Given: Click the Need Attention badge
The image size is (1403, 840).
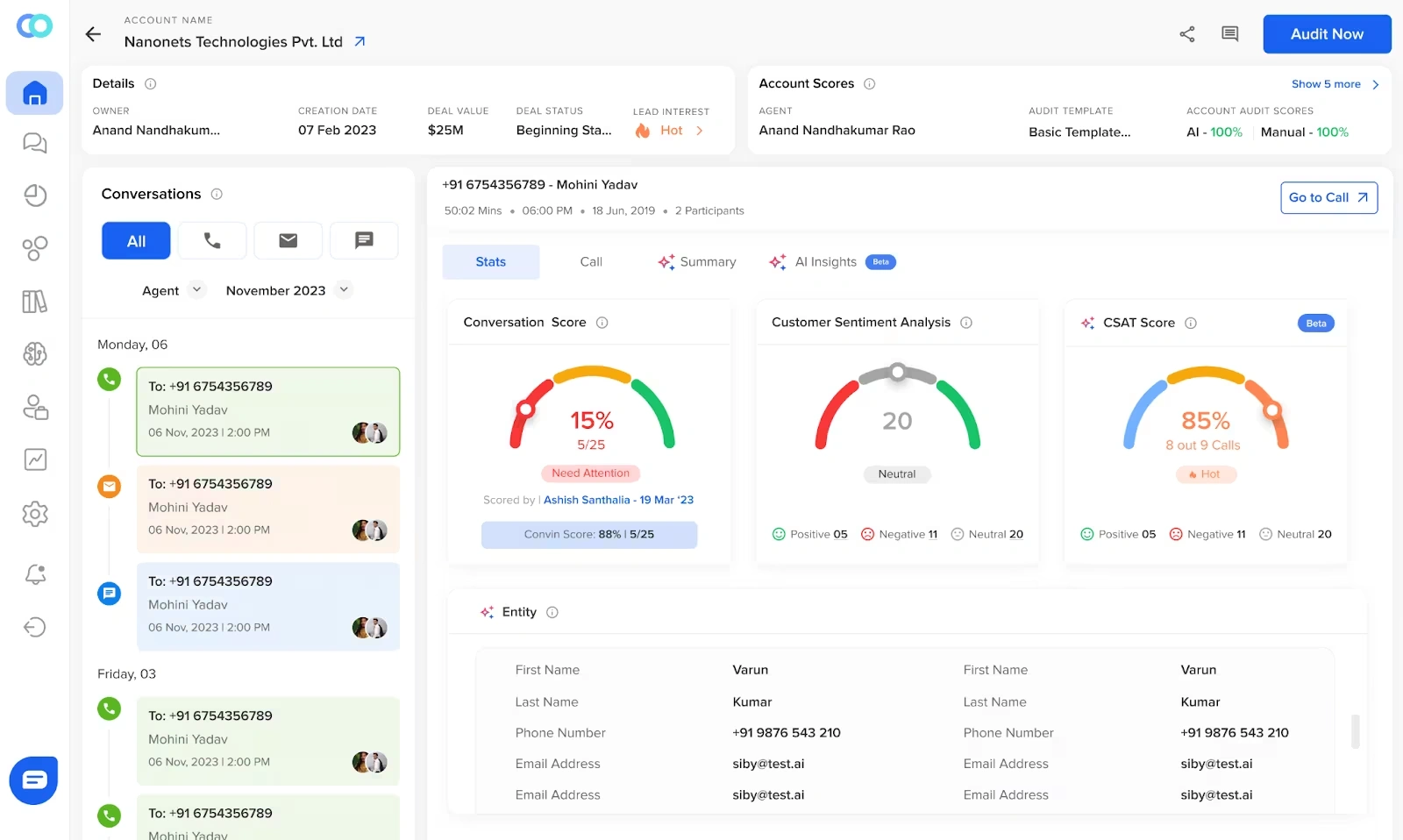Looking at the screenshot, I should 590,473.
